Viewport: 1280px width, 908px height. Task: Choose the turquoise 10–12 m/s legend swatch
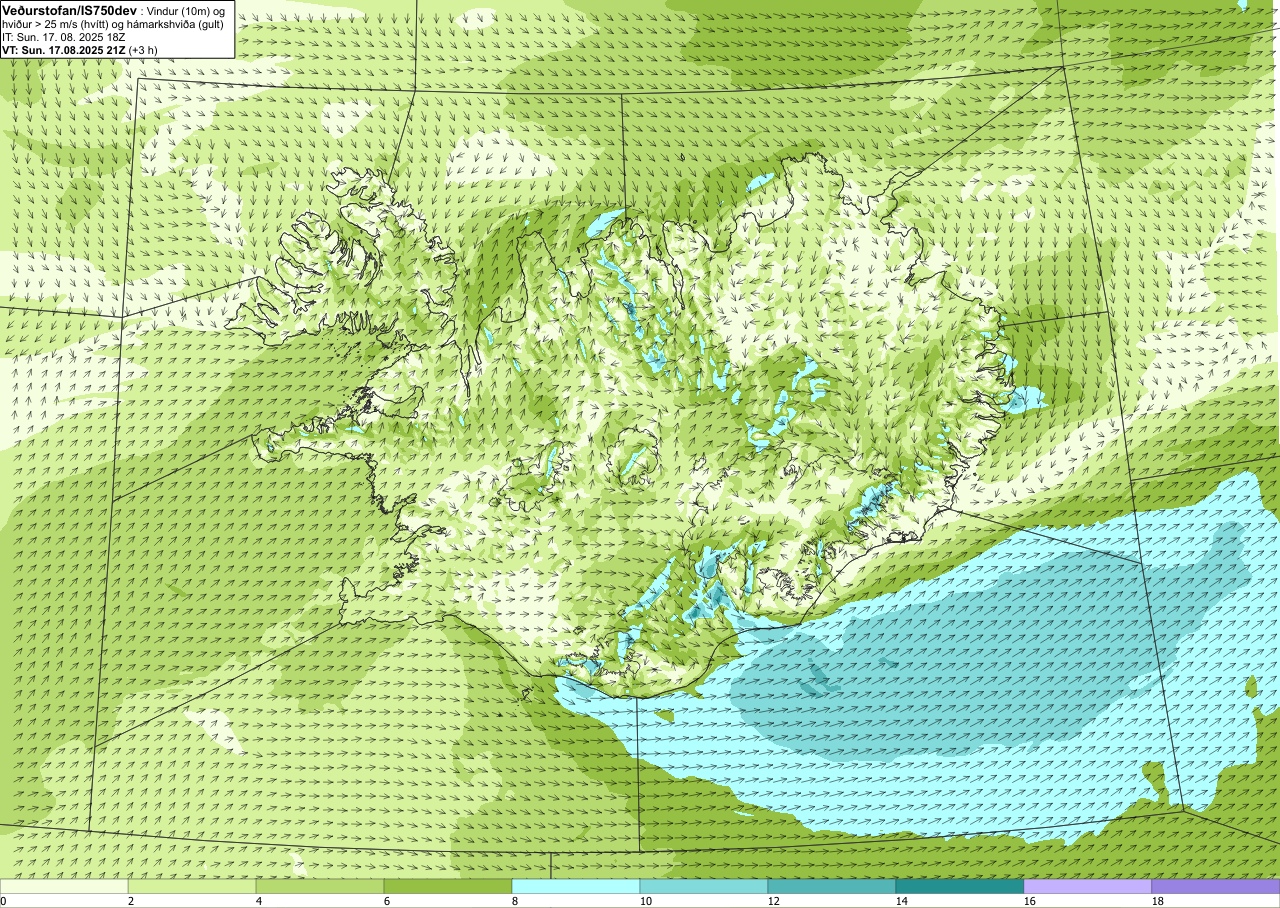pyautogui.click(x=704, y=886)
